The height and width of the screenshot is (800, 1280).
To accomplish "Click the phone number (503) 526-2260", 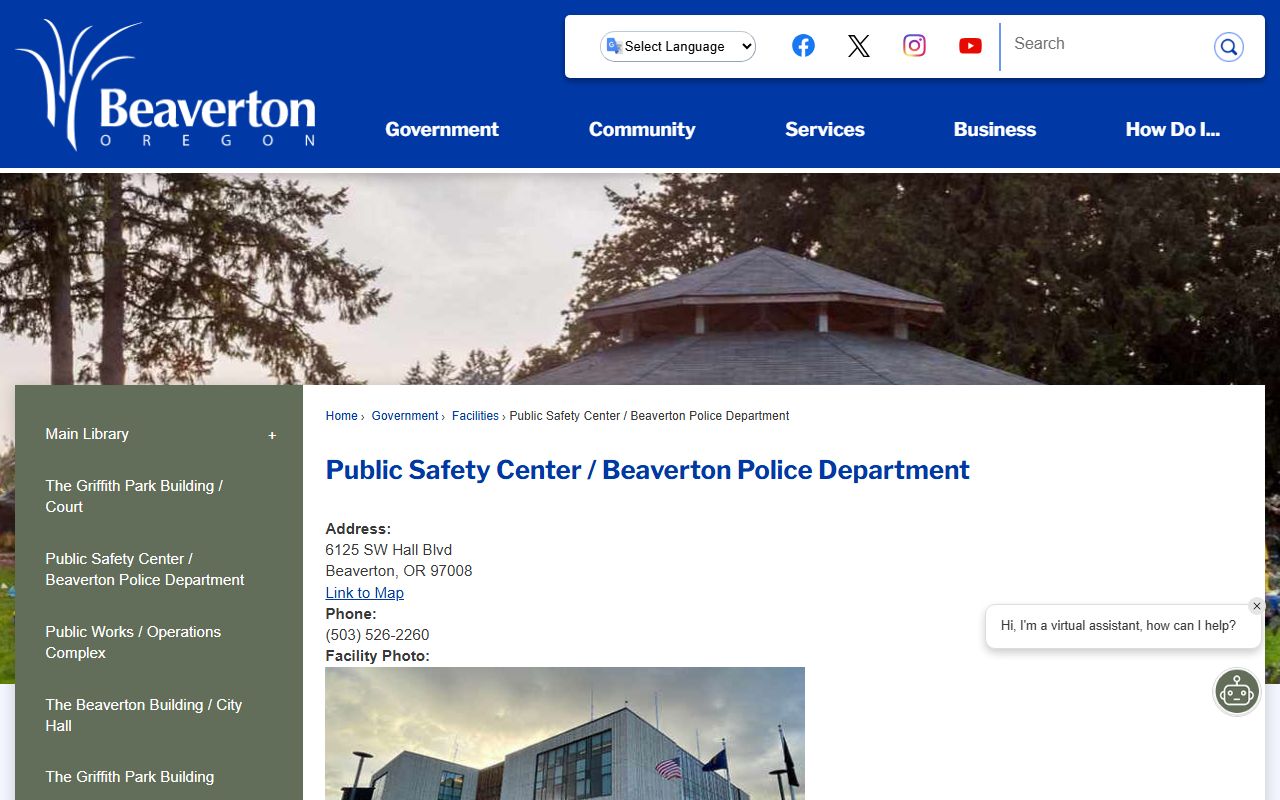I will [377, 635].
